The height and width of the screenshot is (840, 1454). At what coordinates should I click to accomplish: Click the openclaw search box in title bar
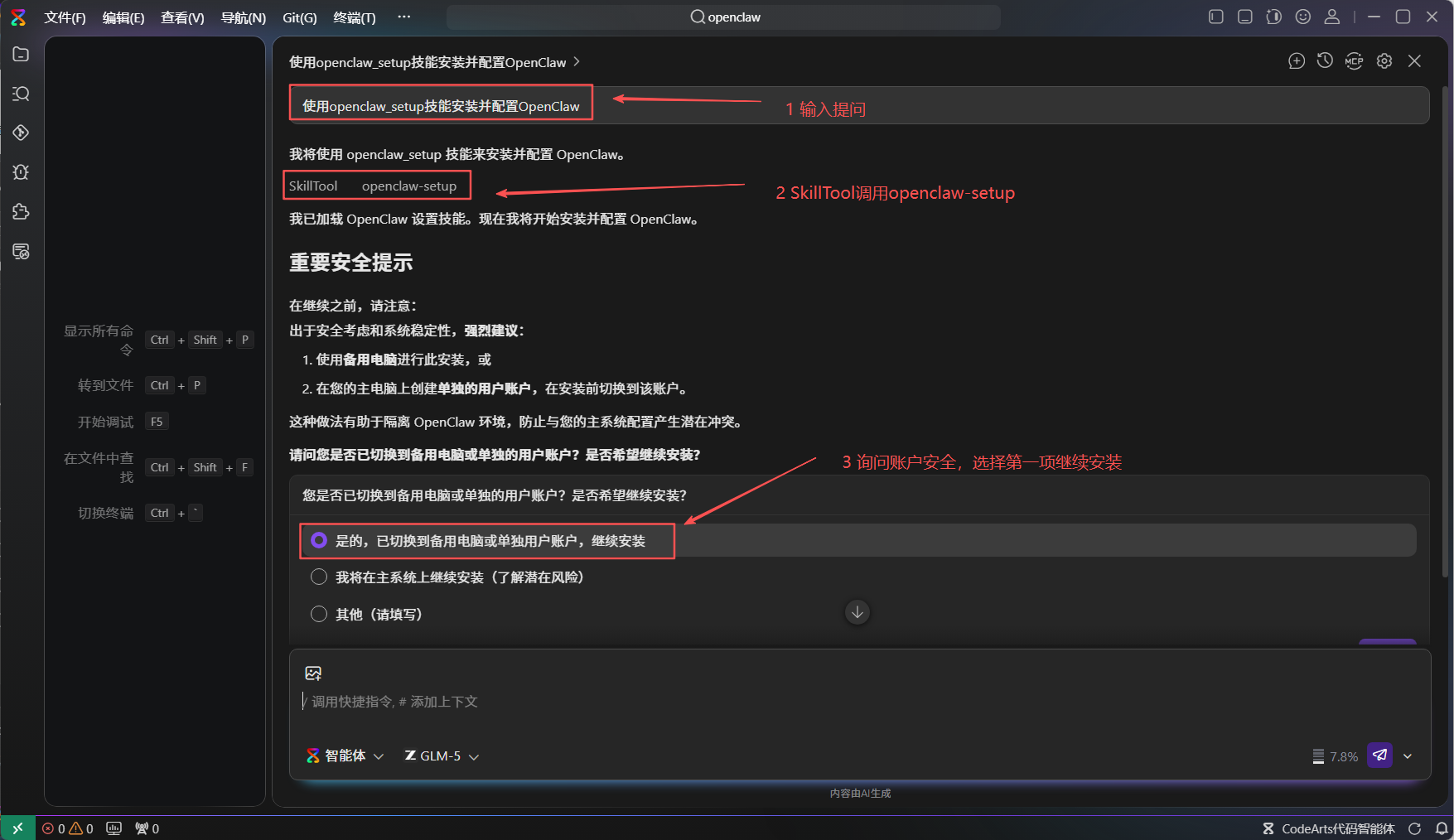pos(723,17)
